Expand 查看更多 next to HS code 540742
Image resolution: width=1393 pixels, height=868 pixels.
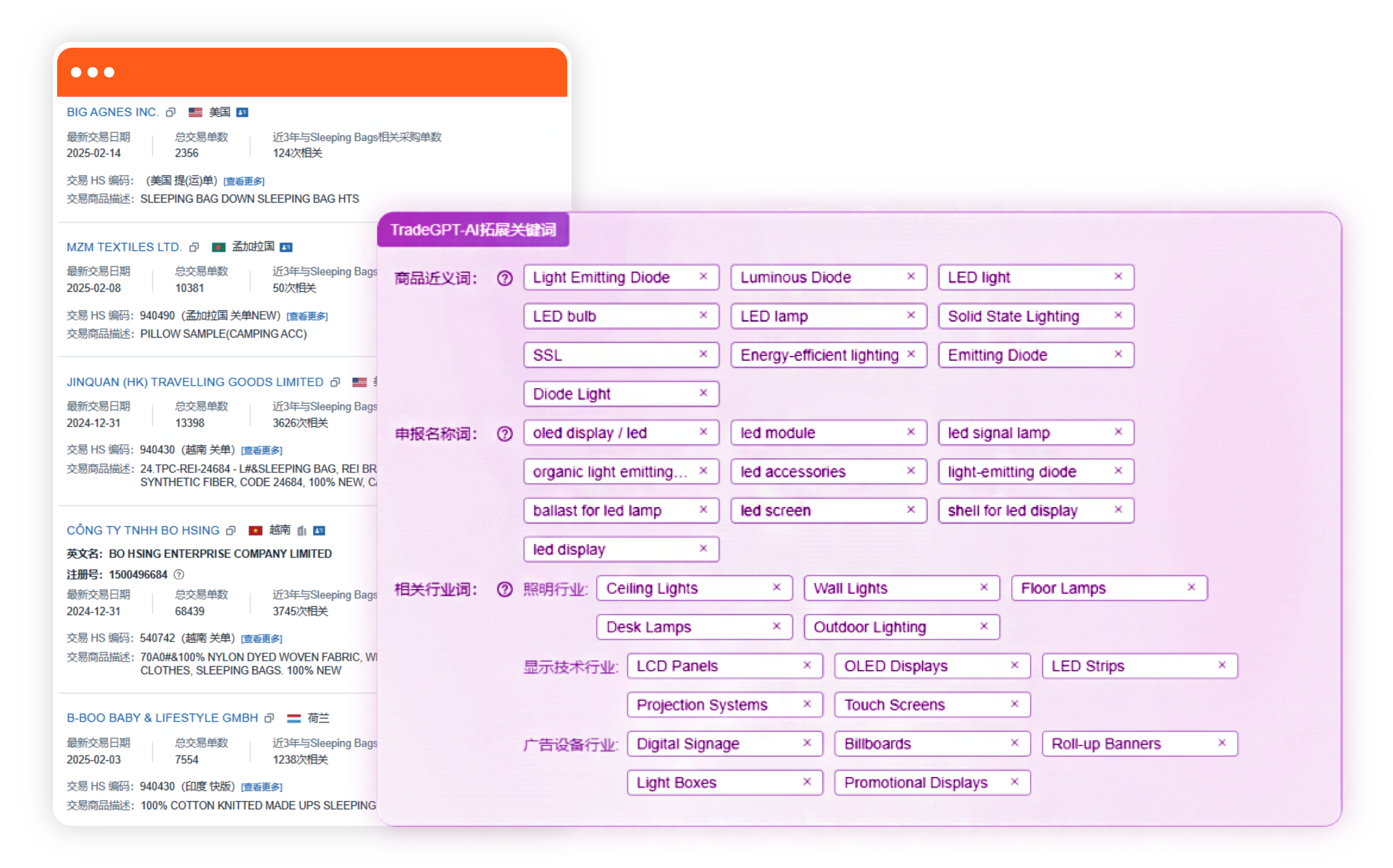(262, 639)
